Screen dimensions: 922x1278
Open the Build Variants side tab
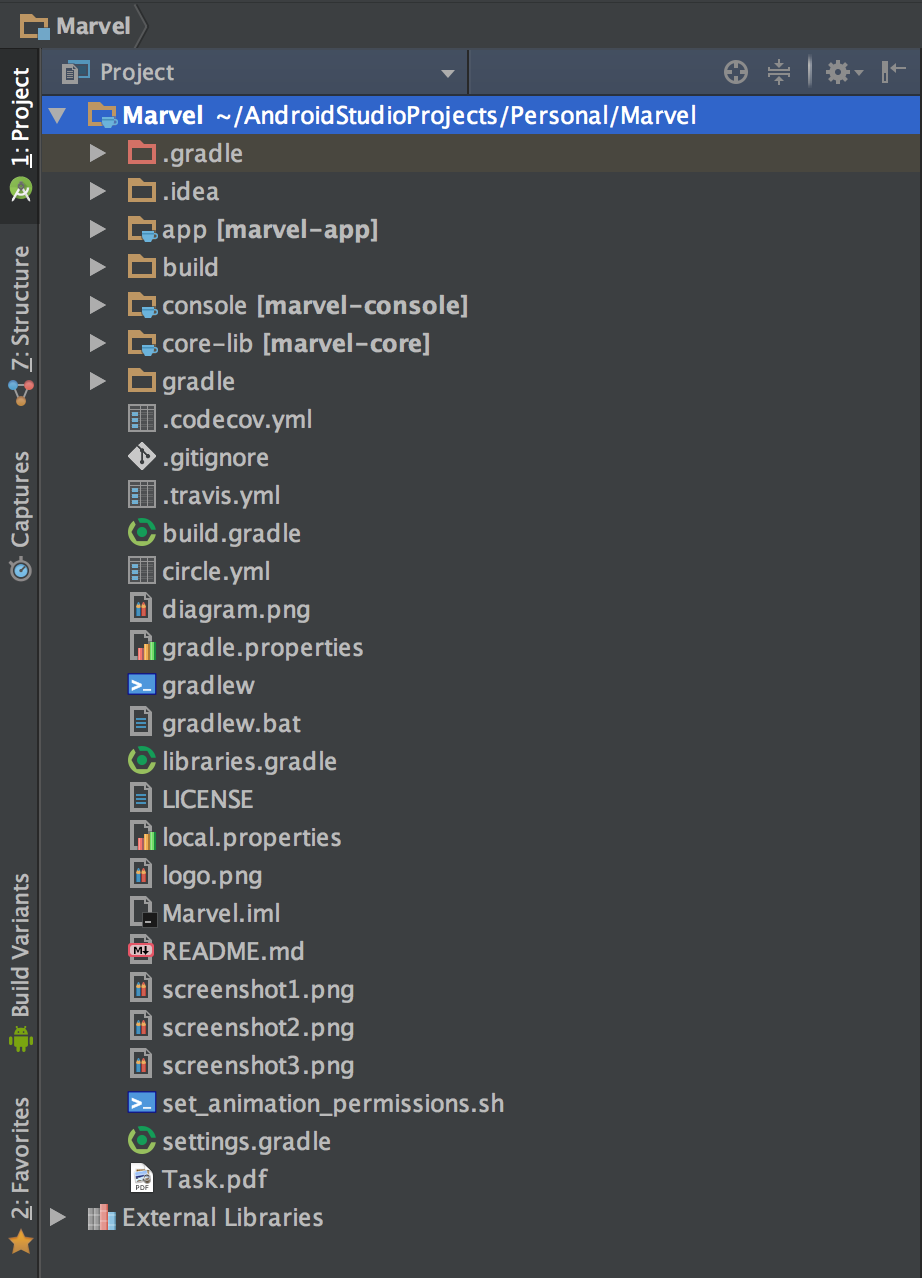click(x=20, y=960)
